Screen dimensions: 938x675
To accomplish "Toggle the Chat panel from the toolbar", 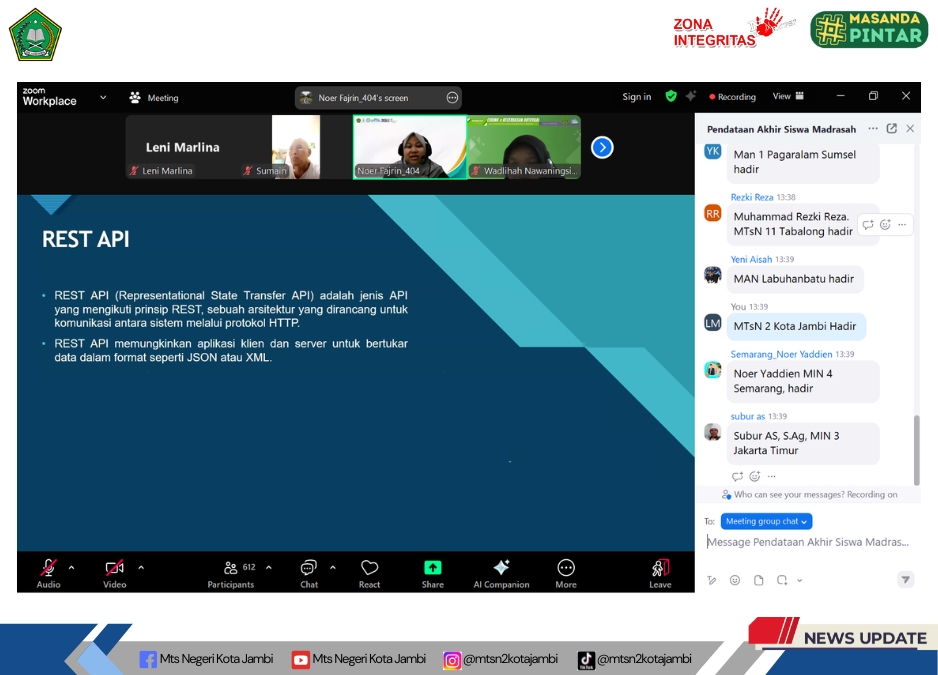I will (309, 570).
